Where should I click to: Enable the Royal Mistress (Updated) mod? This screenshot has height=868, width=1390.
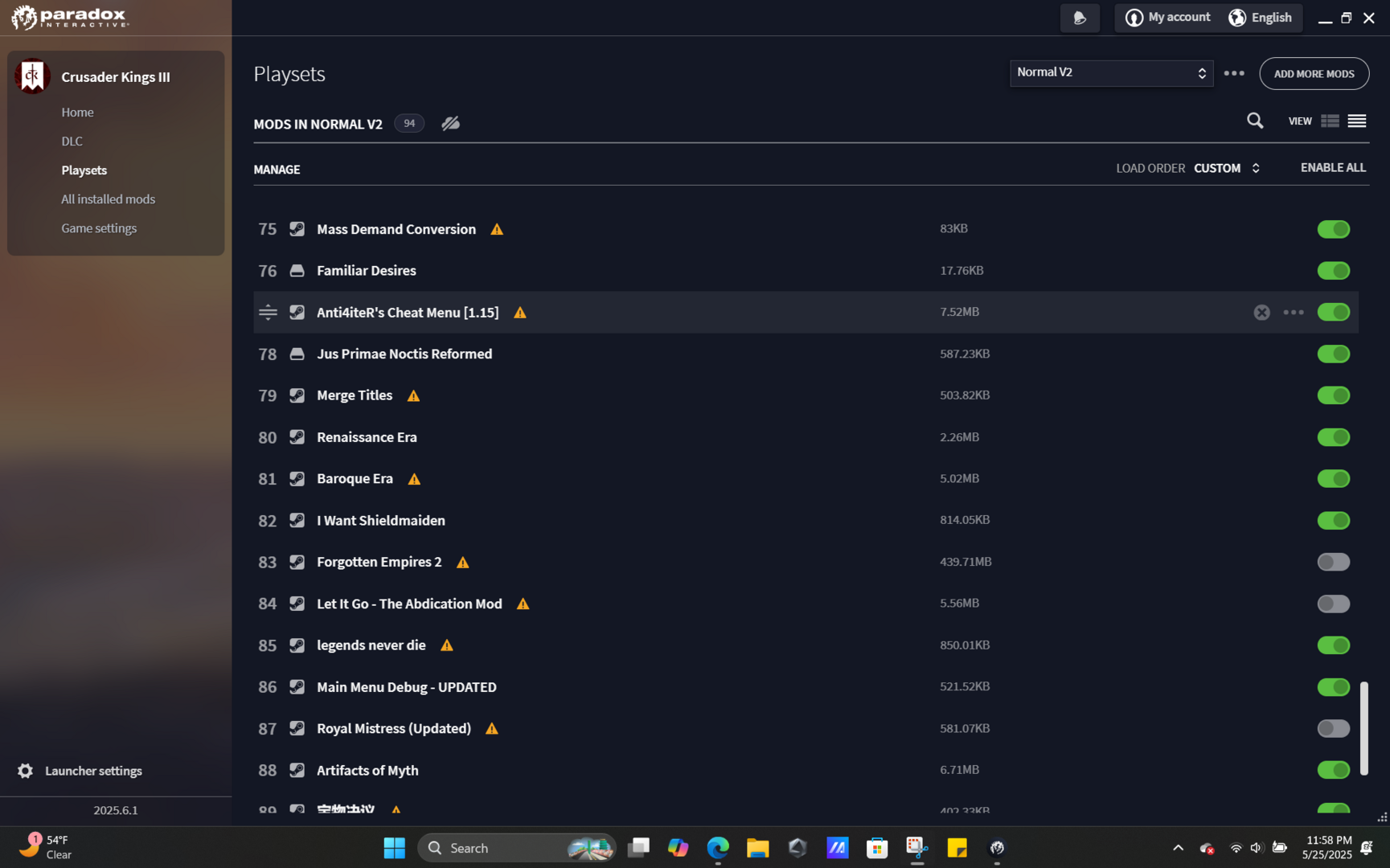tap(1333, 728)
